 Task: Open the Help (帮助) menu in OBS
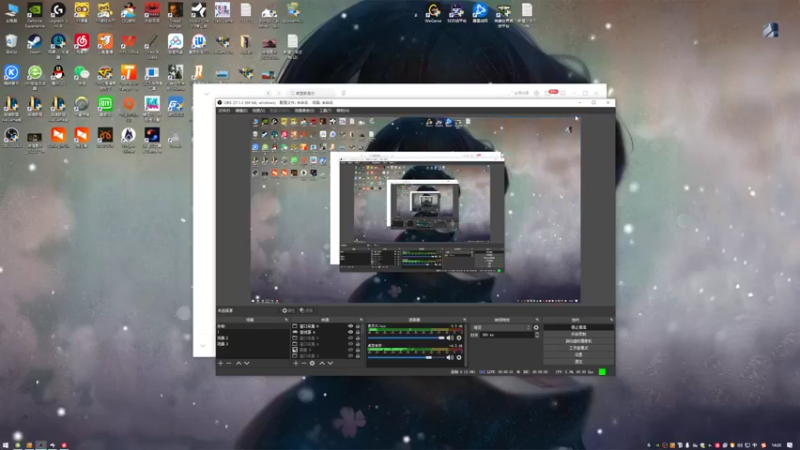[x=343, y=111]
